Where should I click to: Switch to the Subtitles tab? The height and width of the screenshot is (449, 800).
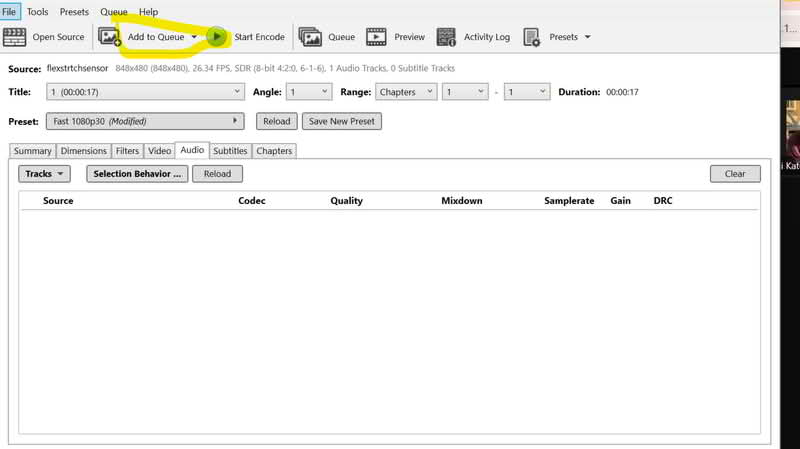(x=229, y=151)
